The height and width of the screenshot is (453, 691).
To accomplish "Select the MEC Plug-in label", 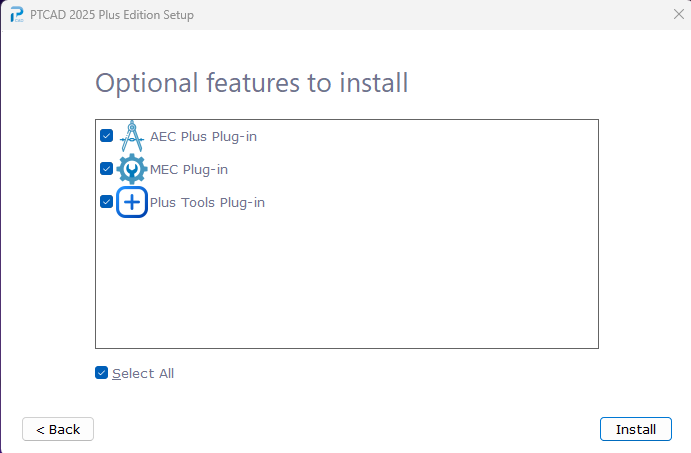I will [x=189, y=170].
